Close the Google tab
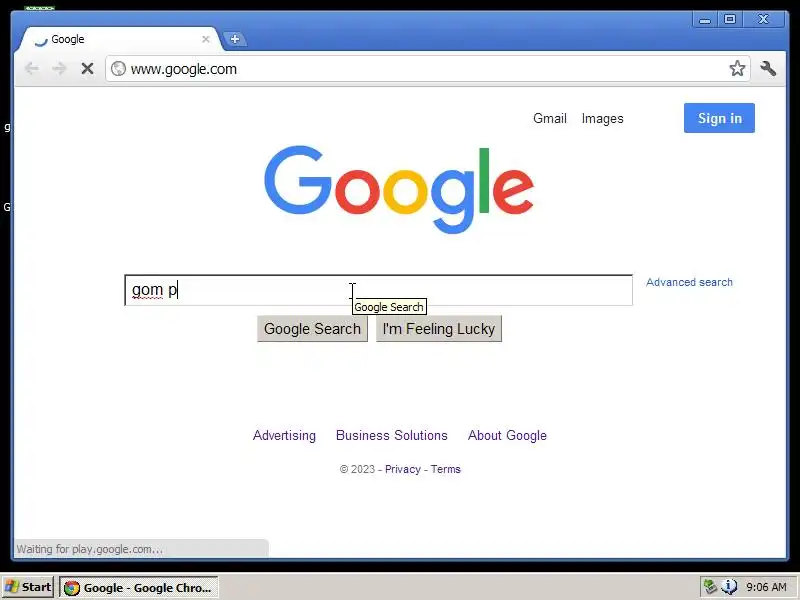Image resolution: width=800 pixels, height=600 pixels. (206, 39)
